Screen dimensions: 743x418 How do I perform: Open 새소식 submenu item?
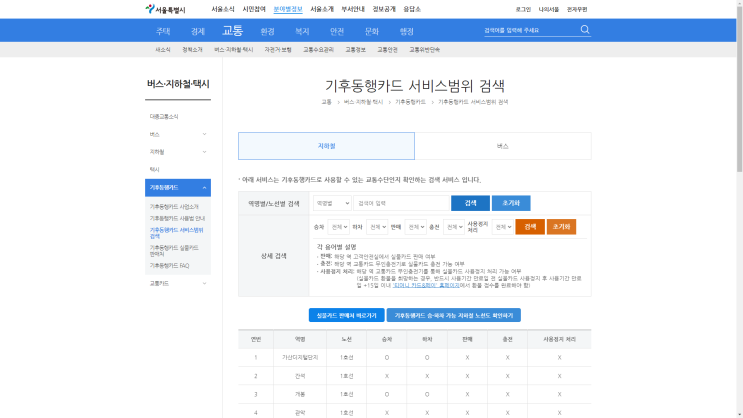click(x=163, y=50)
